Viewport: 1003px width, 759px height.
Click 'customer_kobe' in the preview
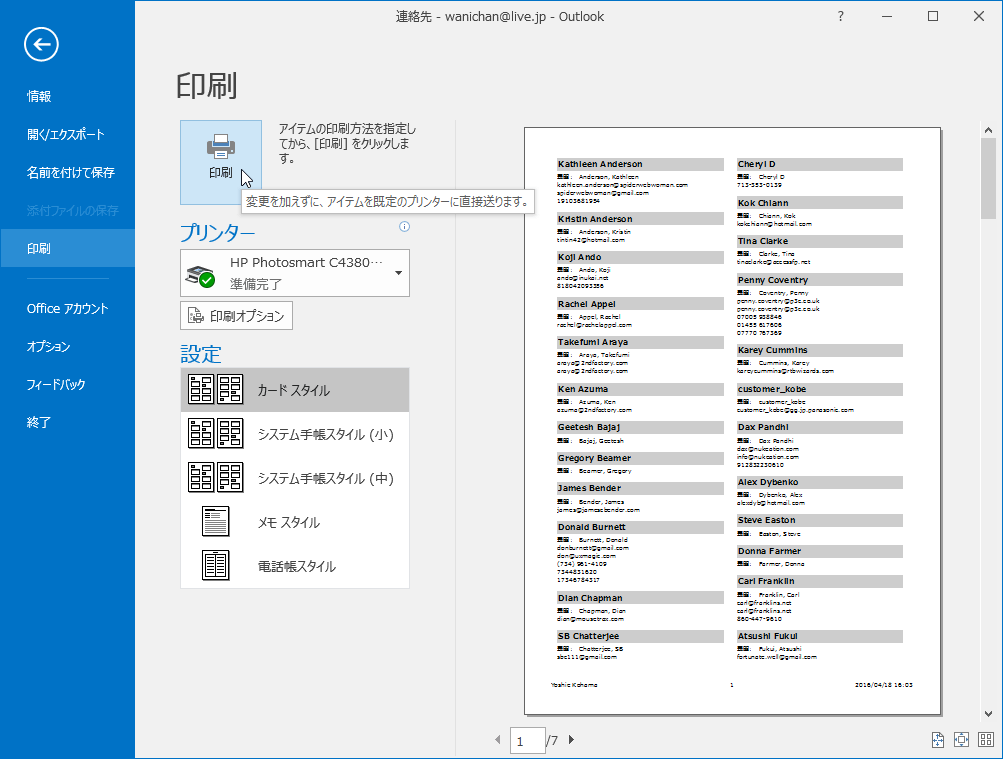(771, 389)
